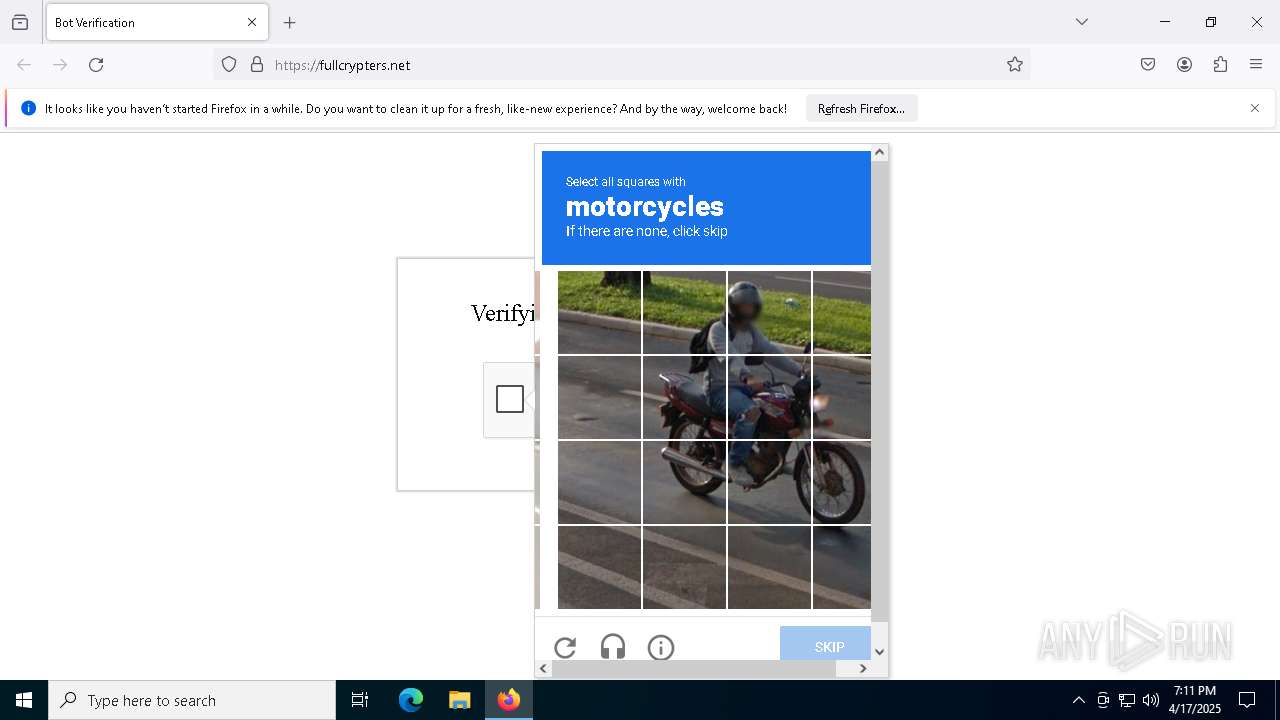Show site security lock information
The width and height of the screenshot is (1280, 720).
(x=257, y=65)
